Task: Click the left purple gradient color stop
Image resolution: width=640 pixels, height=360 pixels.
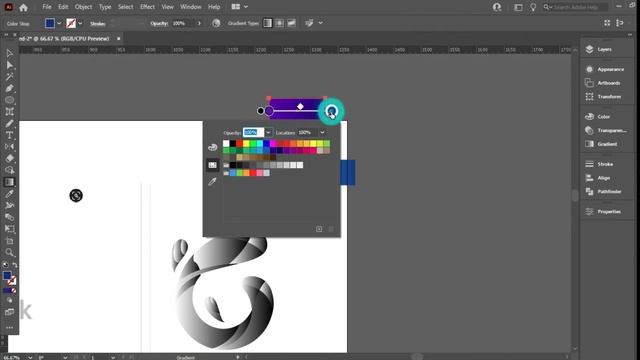Action: [x=269, y=111]
